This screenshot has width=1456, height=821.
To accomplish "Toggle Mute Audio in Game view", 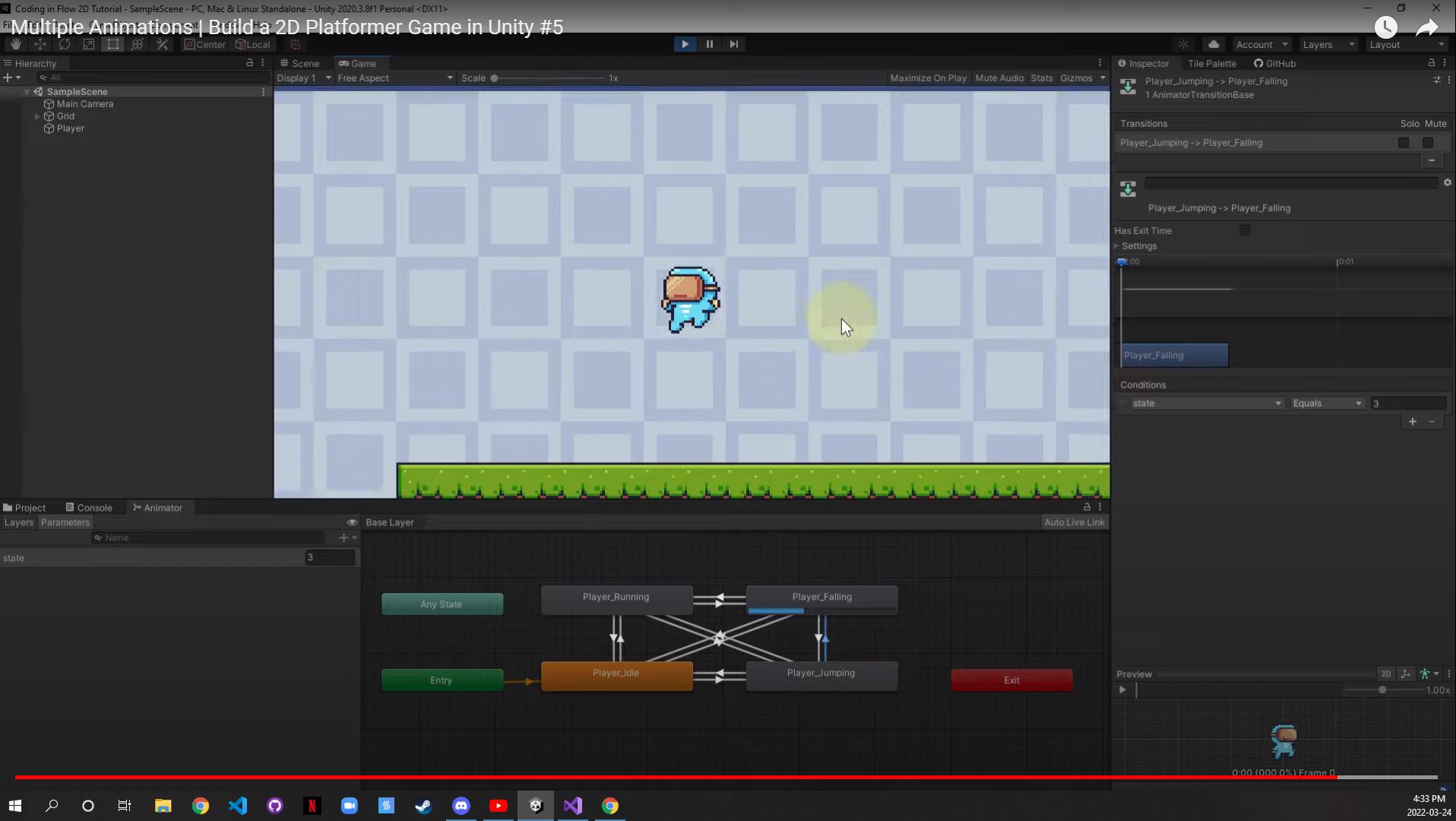I will 999,78.
